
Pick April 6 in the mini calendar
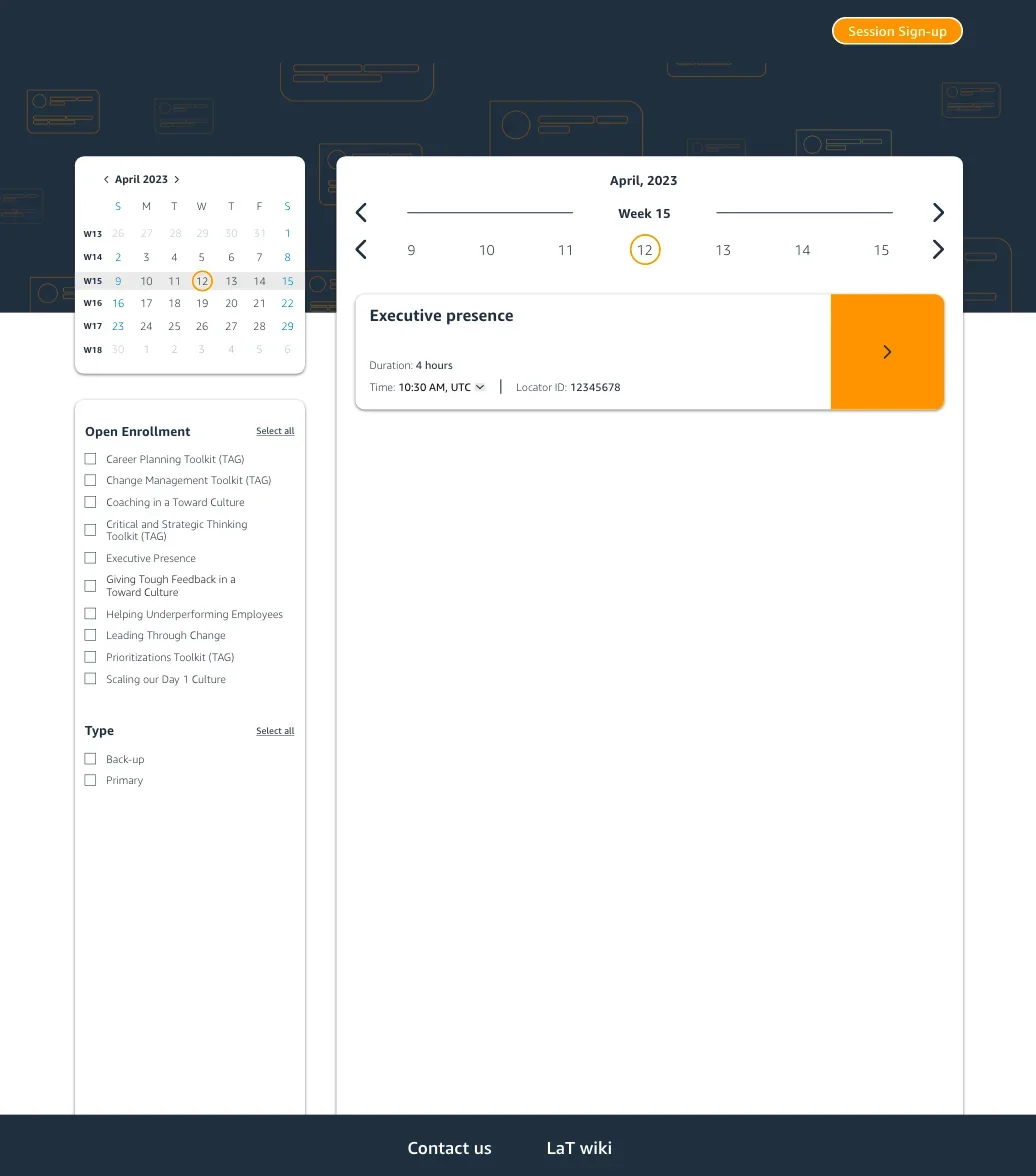tap(231, 257)
